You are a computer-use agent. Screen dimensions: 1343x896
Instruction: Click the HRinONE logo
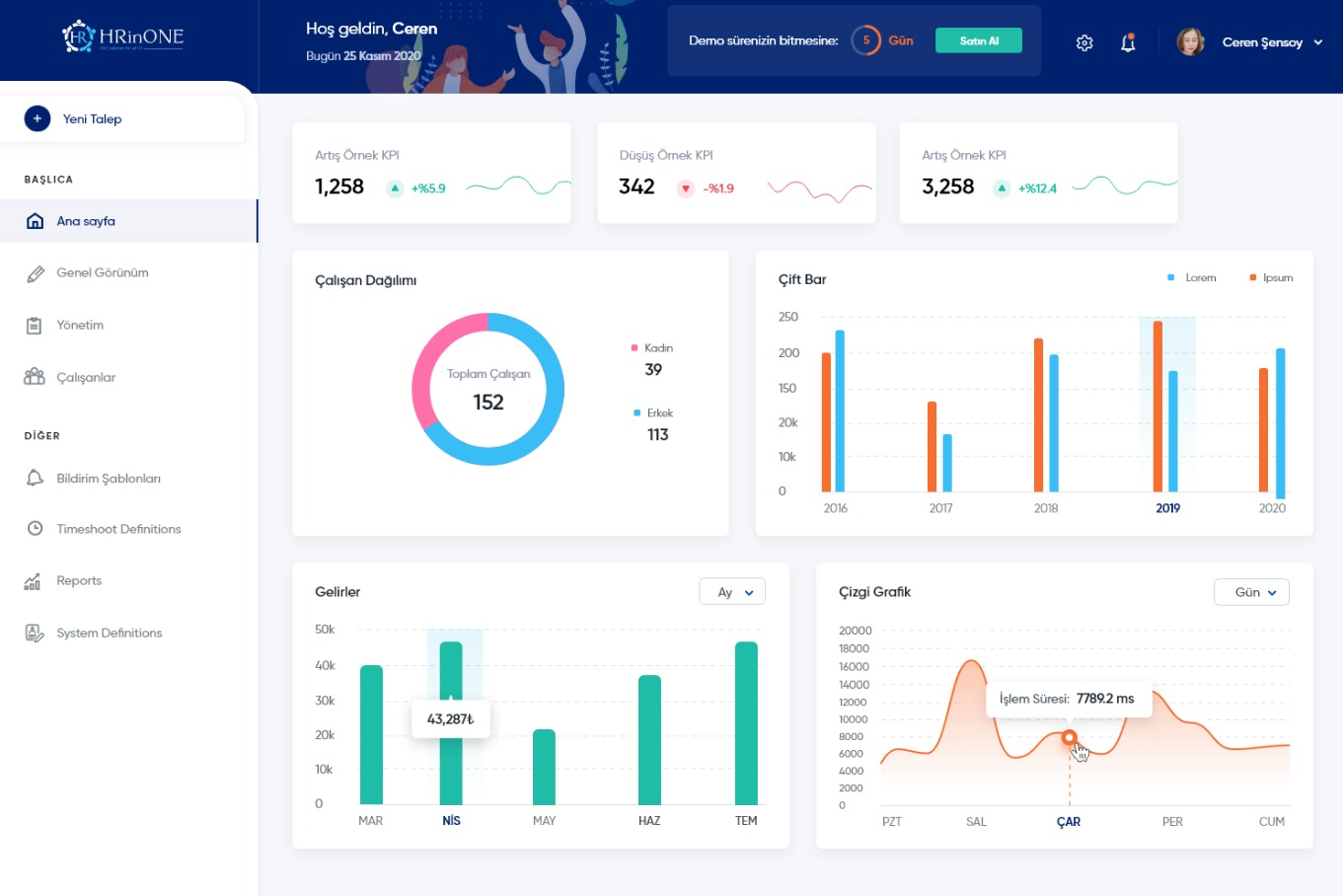pyautogui.click(x=123, y=37)
